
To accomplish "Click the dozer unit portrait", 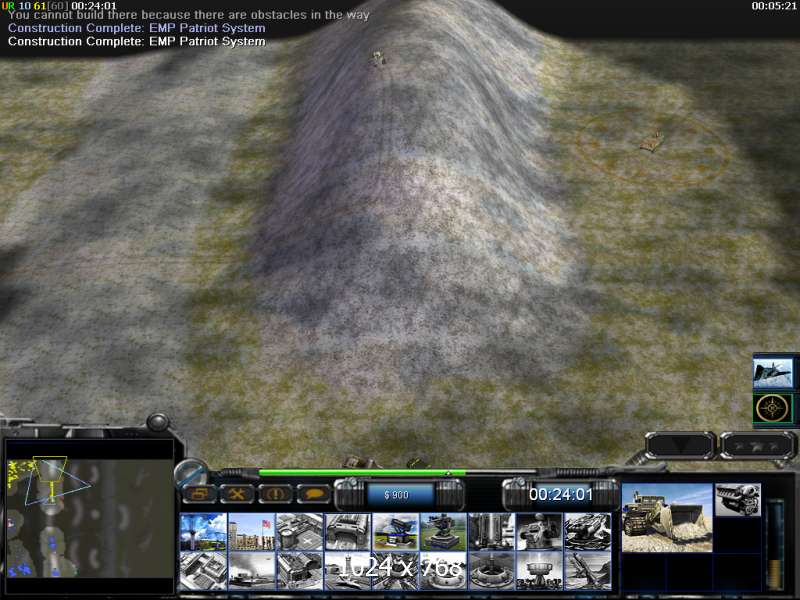I will pos(667,518).
